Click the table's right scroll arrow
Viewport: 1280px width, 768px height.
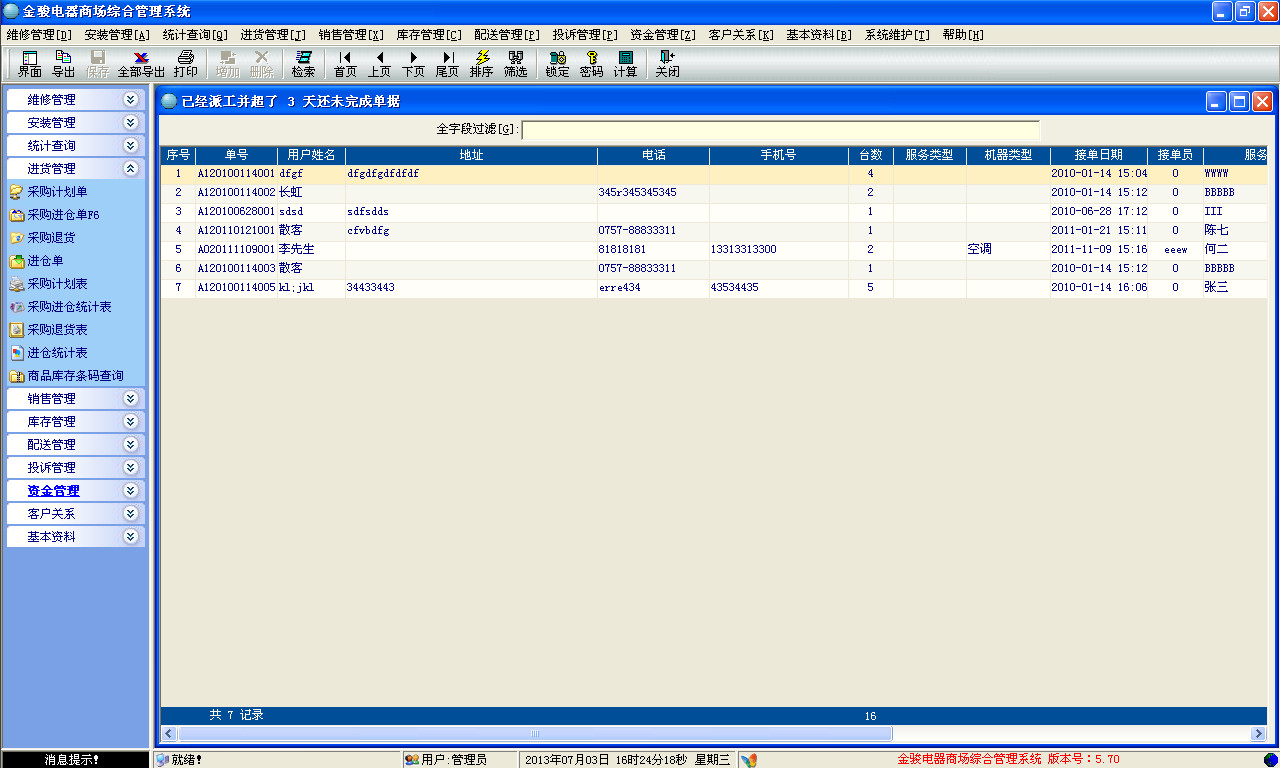(x=1259, y=734)
